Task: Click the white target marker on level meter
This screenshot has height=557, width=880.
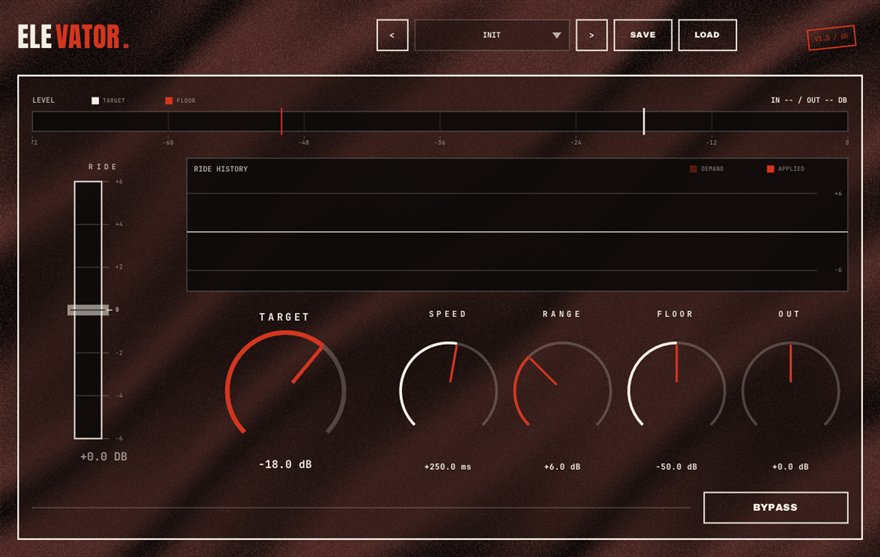Action: (644, 121)
